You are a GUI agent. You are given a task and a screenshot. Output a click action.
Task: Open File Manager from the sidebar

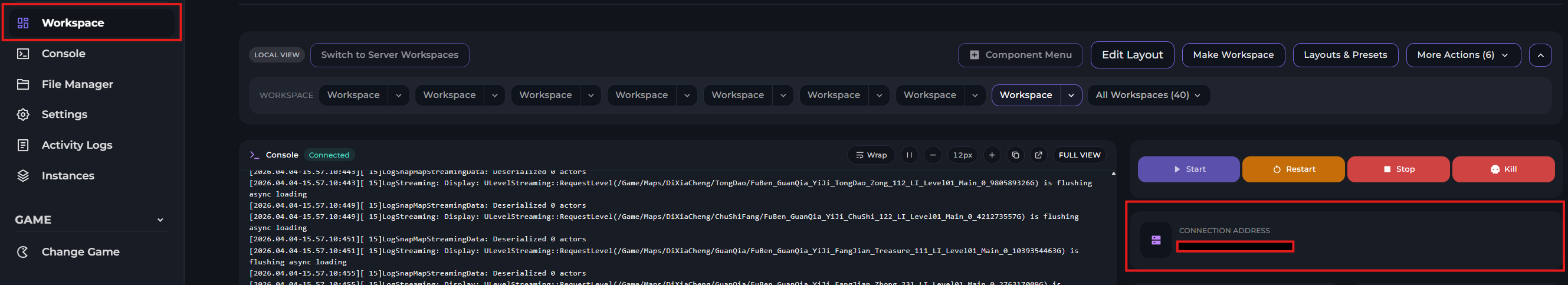tap(77, 84)
